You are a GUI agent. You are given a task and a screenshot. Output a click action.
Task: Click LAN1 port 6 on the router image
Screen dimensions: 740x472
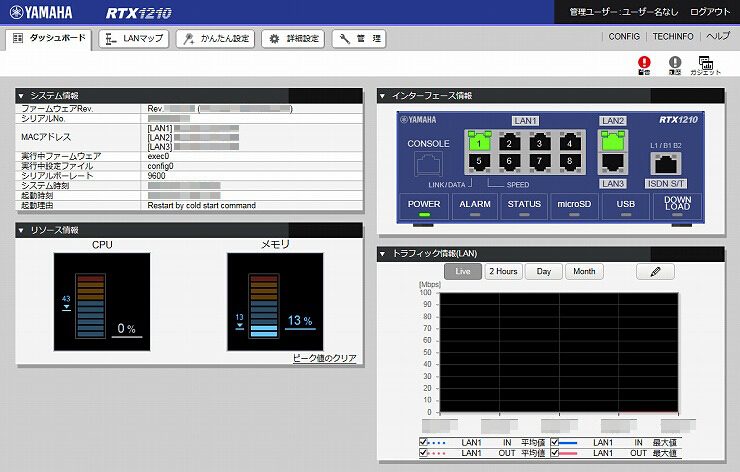509,162
